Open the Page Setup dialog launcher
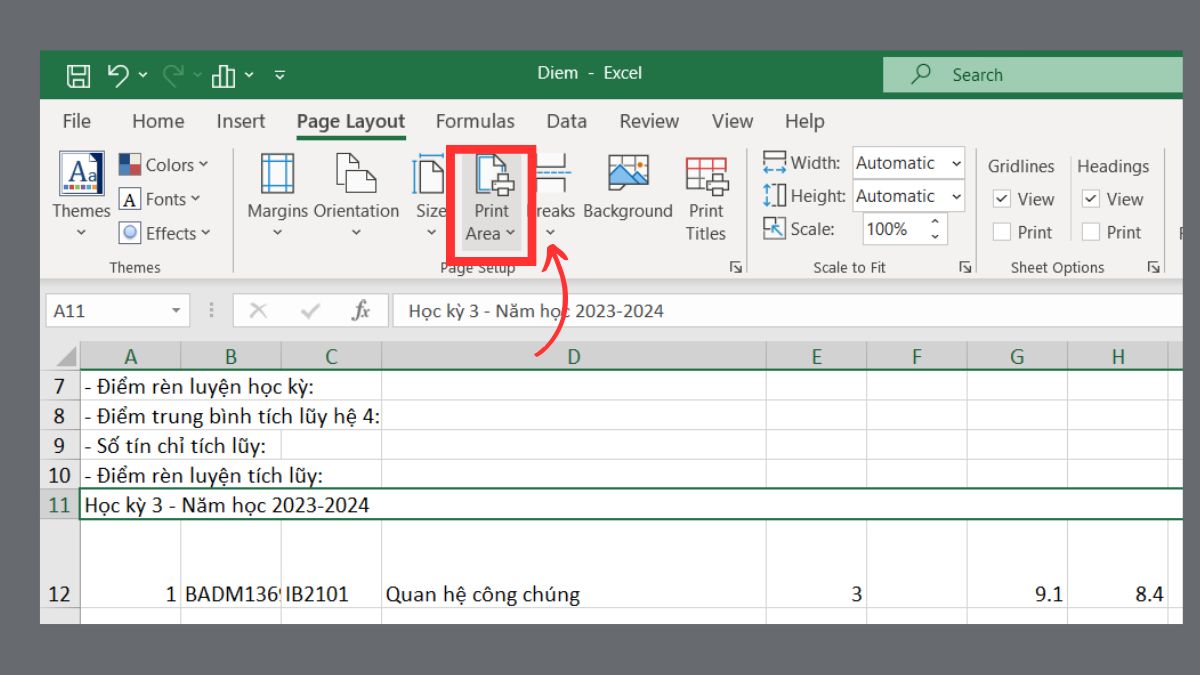1200x675 pixels. click(x=736, y=267)
